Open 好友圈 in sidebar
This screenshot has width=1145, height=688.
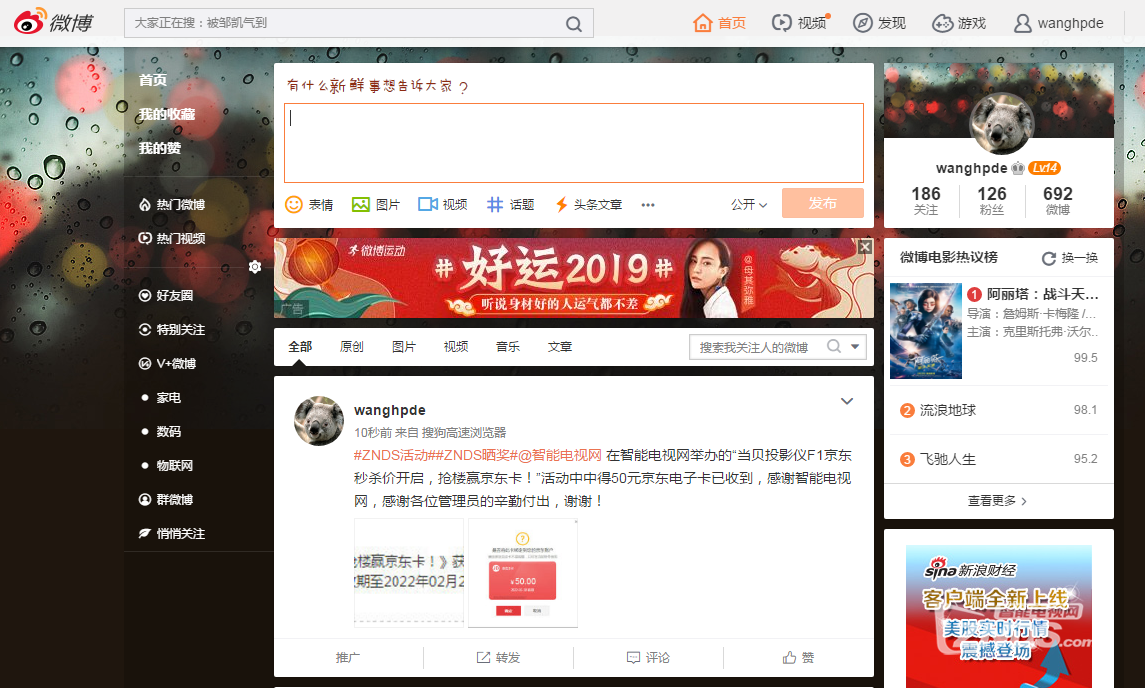pyautogui.click(x=166, y=296)
